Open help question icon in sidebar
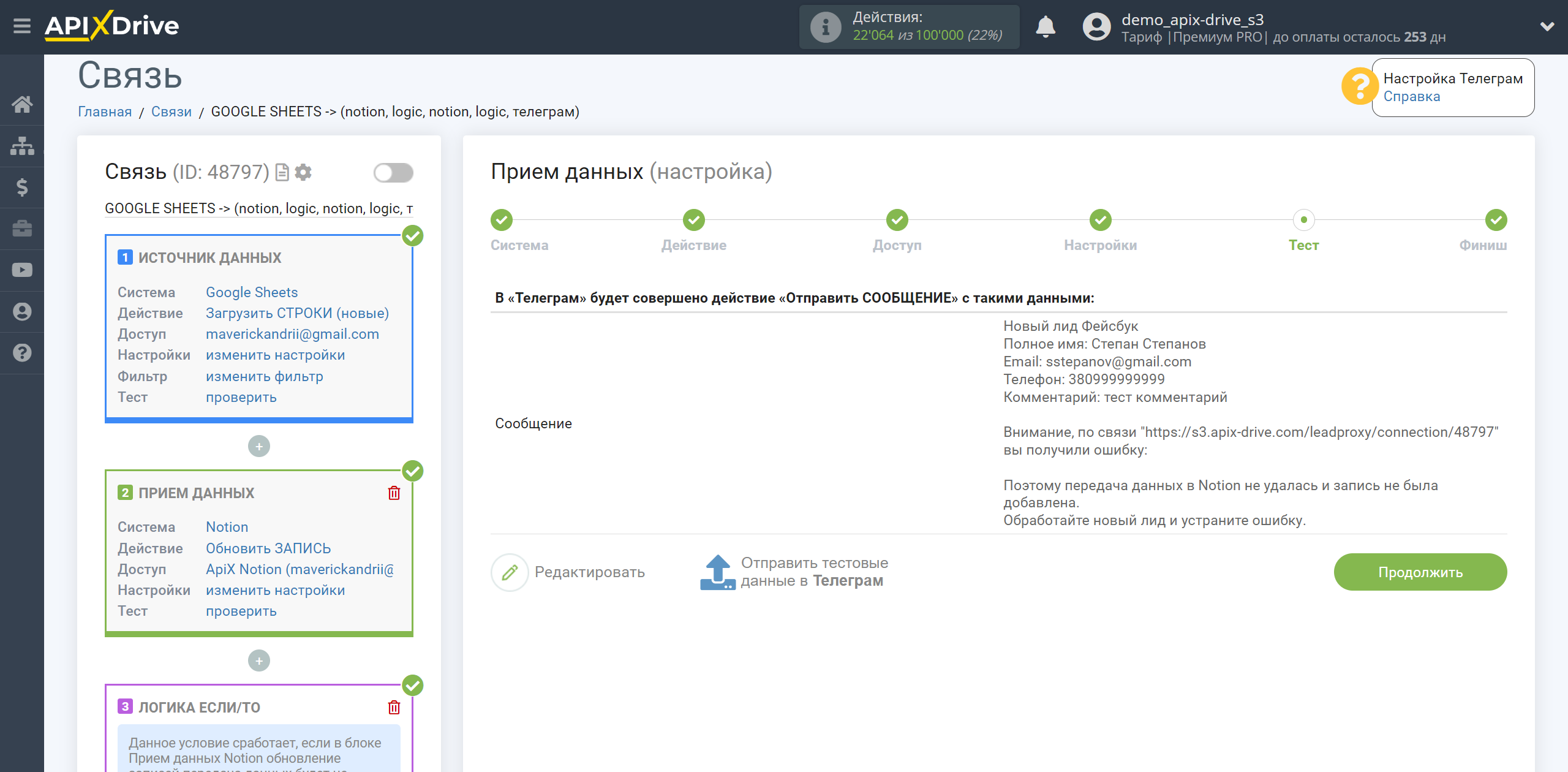Viewport: 1568px width, 772px height. tap(22, 353)
